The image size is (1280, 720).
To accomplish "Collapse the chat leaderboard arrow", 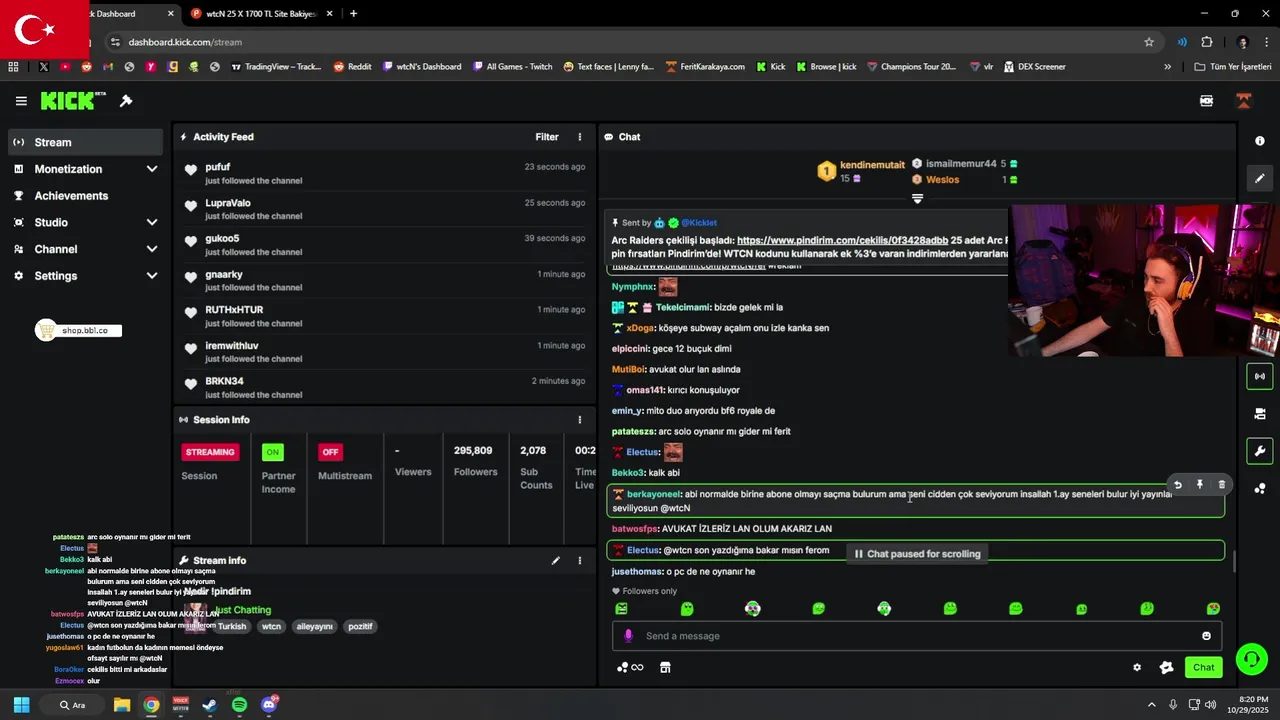I will 917,199.
